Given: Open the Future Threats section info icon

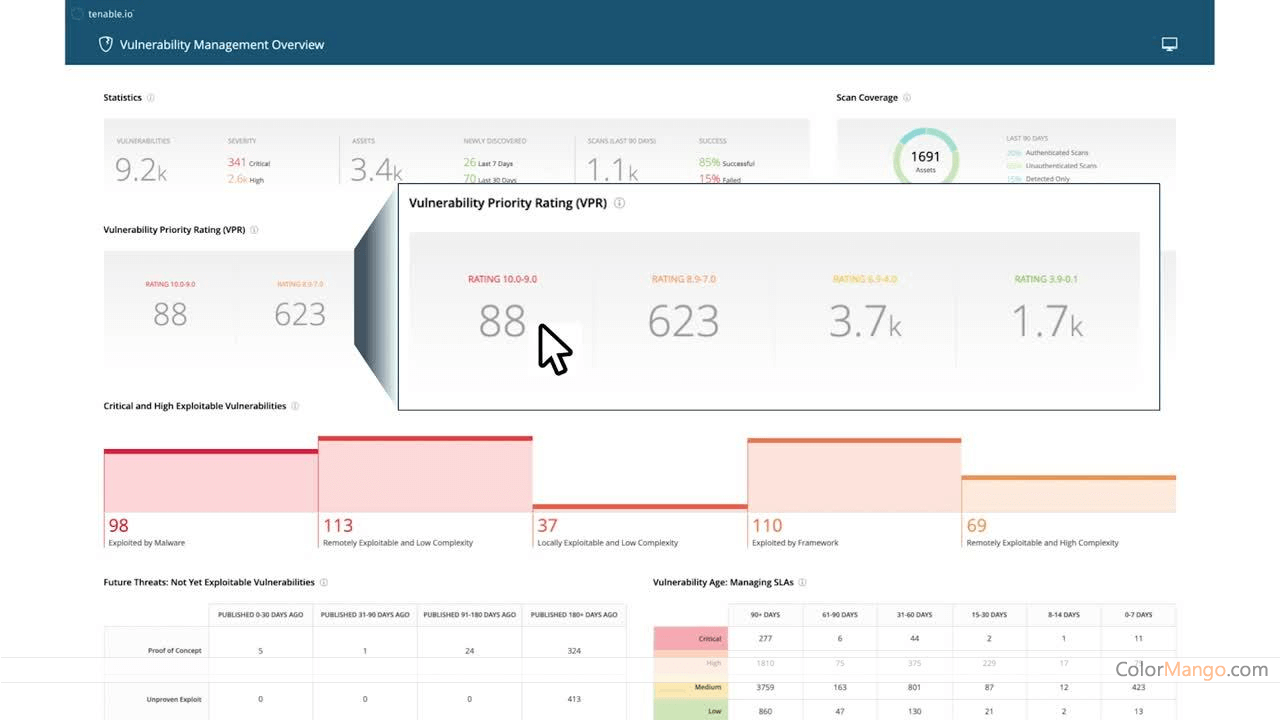Looking at the screenshot, I should tap(322, 582).
